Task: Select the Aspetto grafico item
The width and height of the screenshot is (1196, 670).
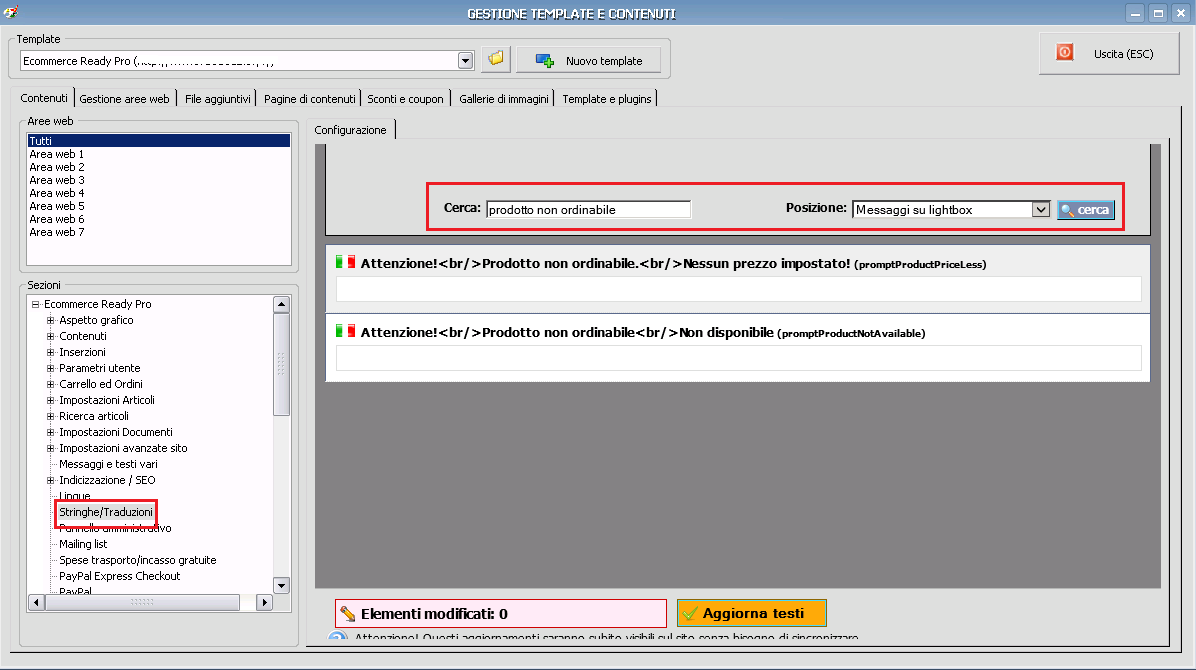Action: (96, 320)
